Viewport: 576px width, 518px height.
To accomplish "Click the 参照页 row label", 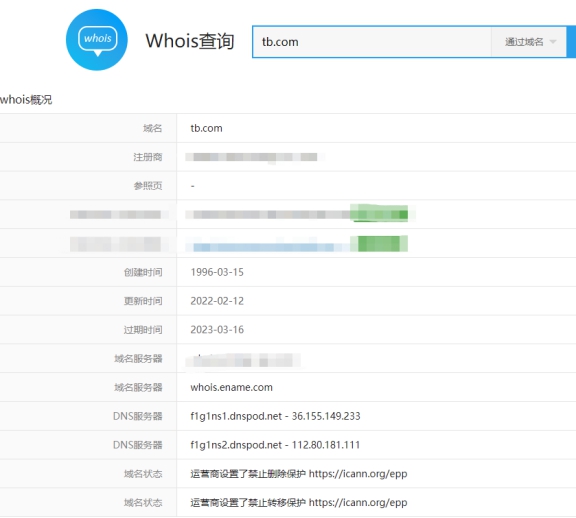I will (x=148, y=186).
